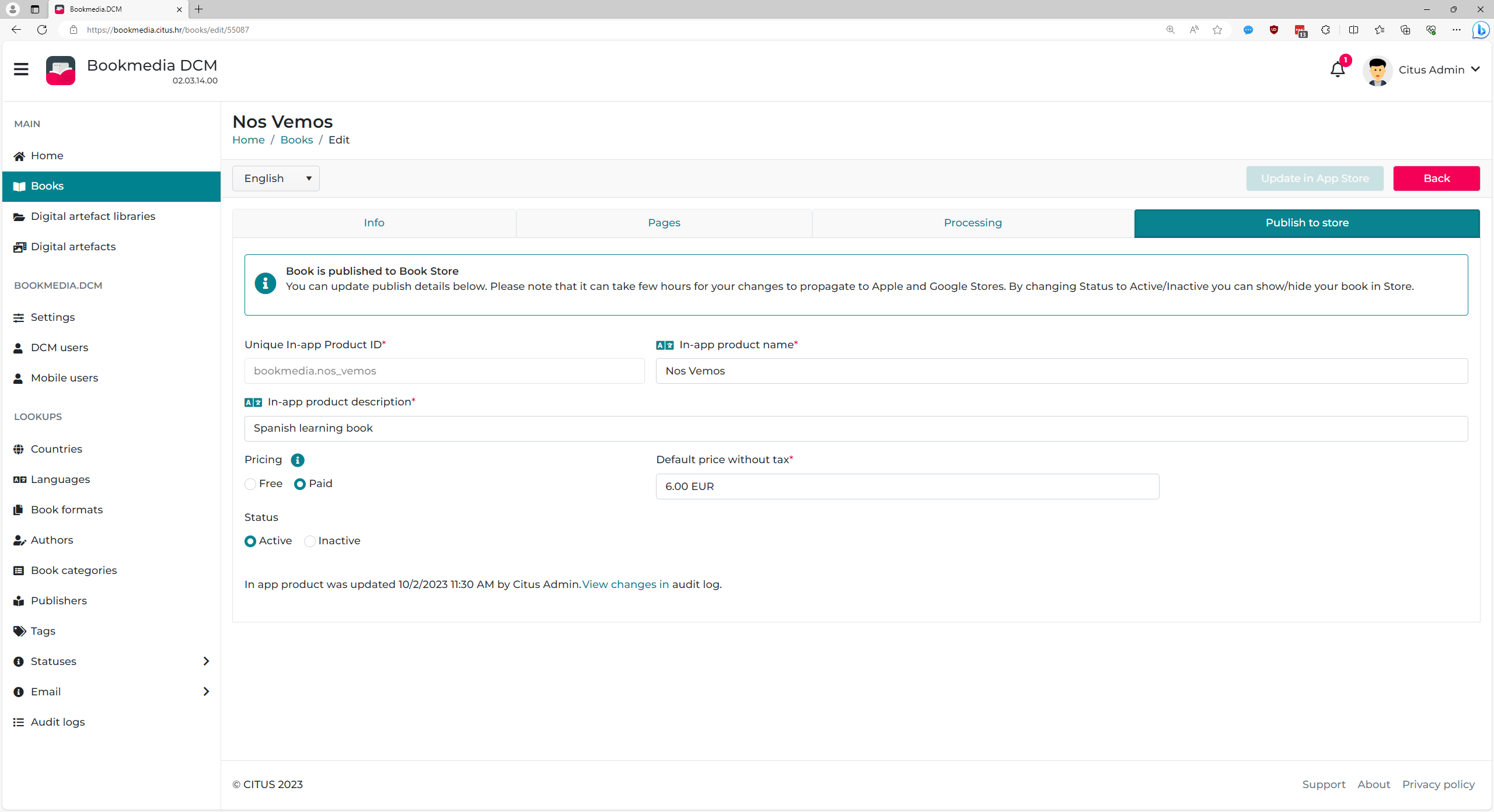Click the Publishers sidebar icon
Screen dimensions: 1494x812
click(19, 601)
